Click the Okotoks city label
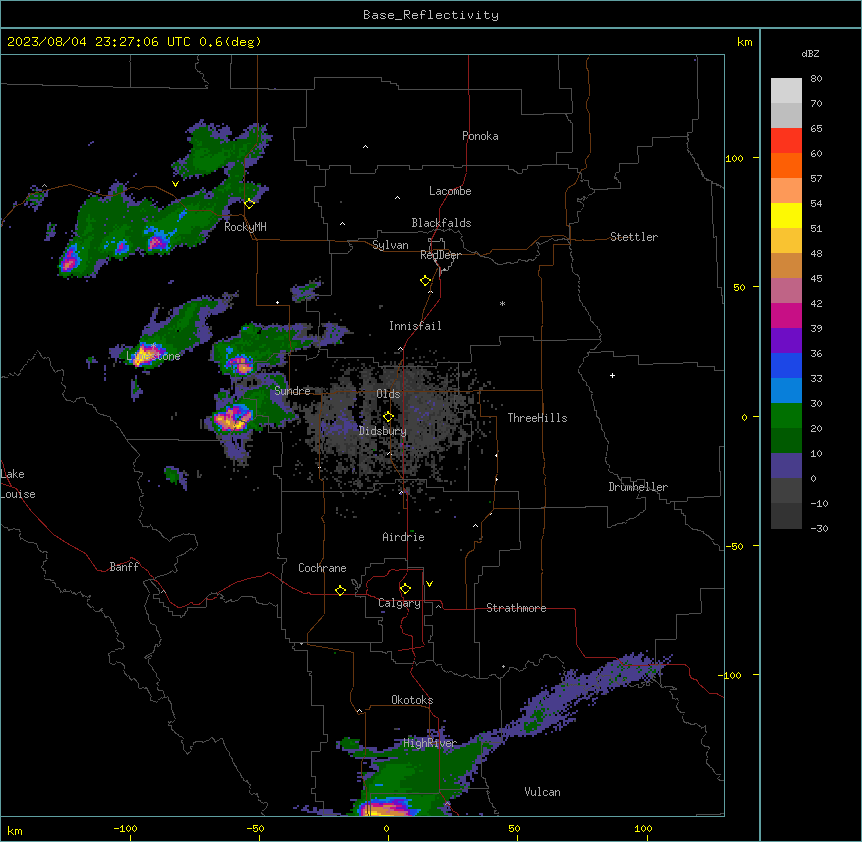 click(x=412, y=700)
